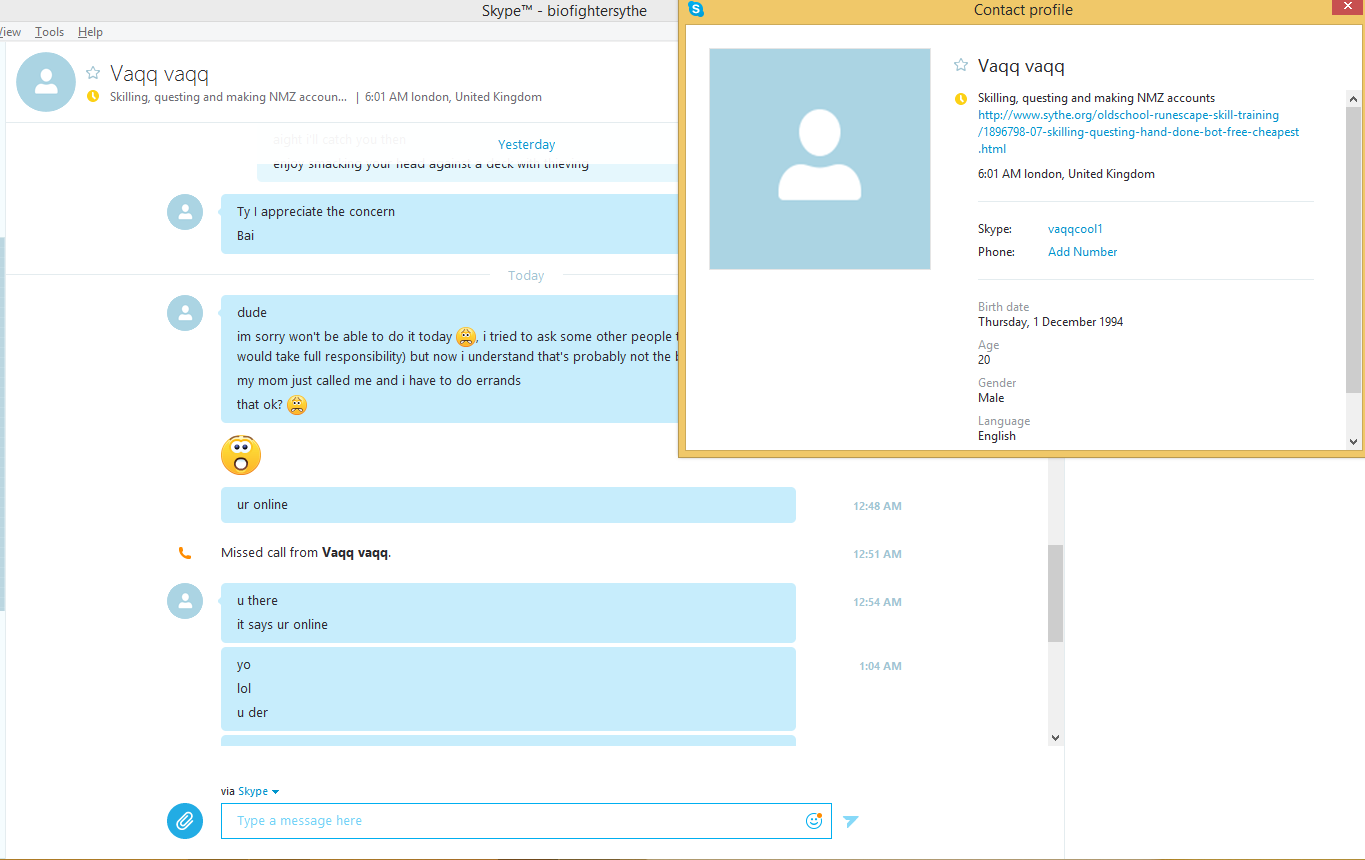Click the 12:54 AM timestamp
Viewport: 1365px width, 860px height.
(877, 602)
